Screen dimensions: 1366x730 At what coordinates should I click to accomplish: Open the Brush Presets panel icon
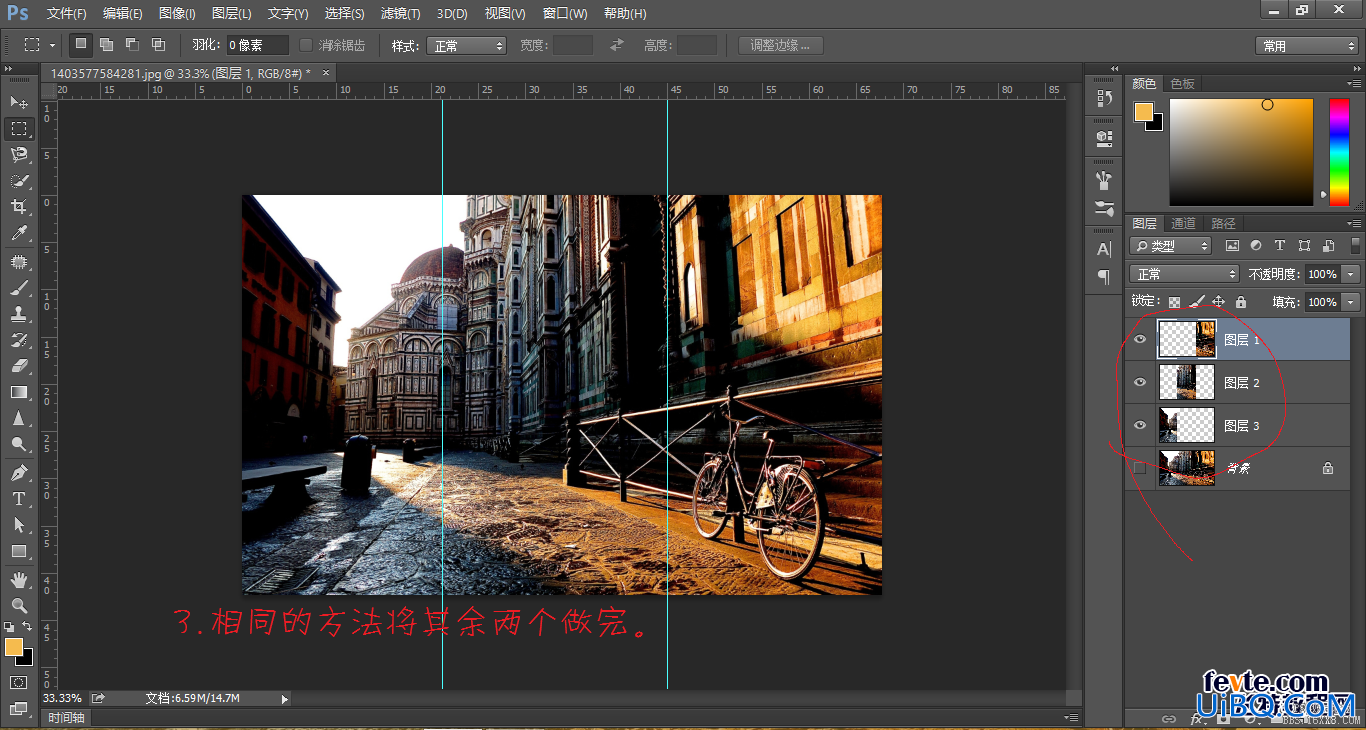(1104, 209)
